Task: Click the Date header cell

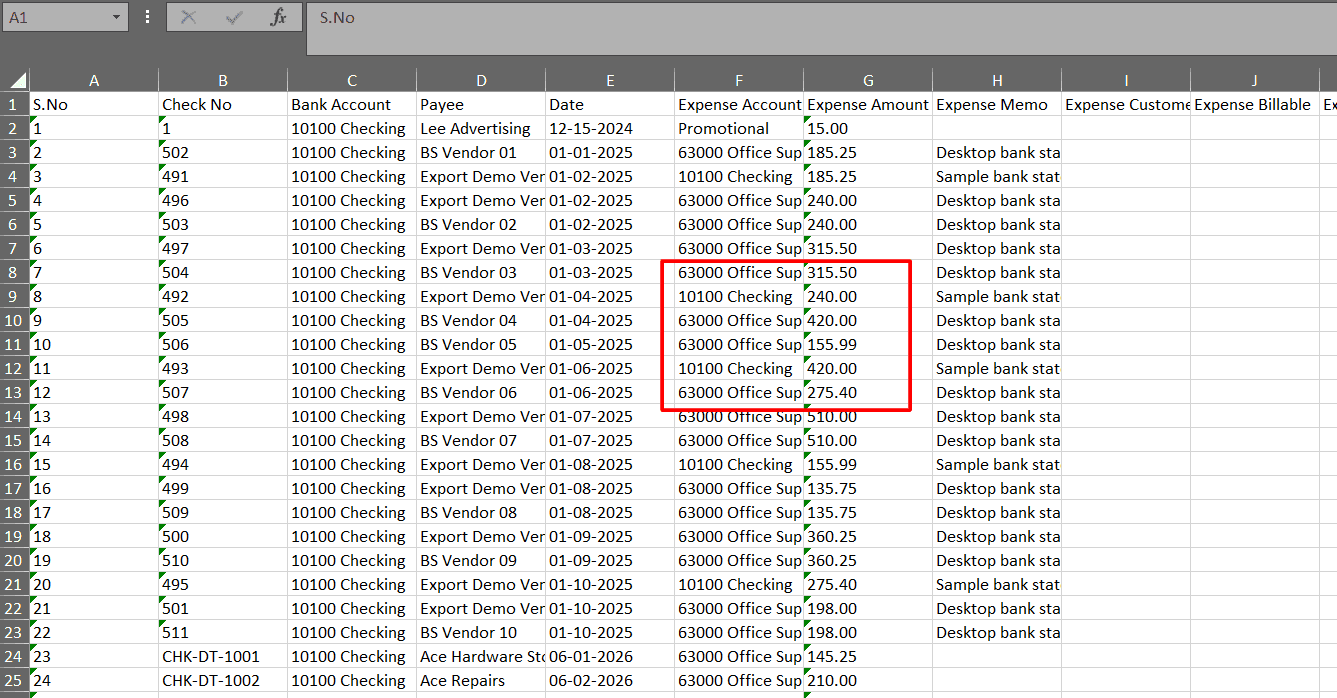Action: (x=610, y=105)
